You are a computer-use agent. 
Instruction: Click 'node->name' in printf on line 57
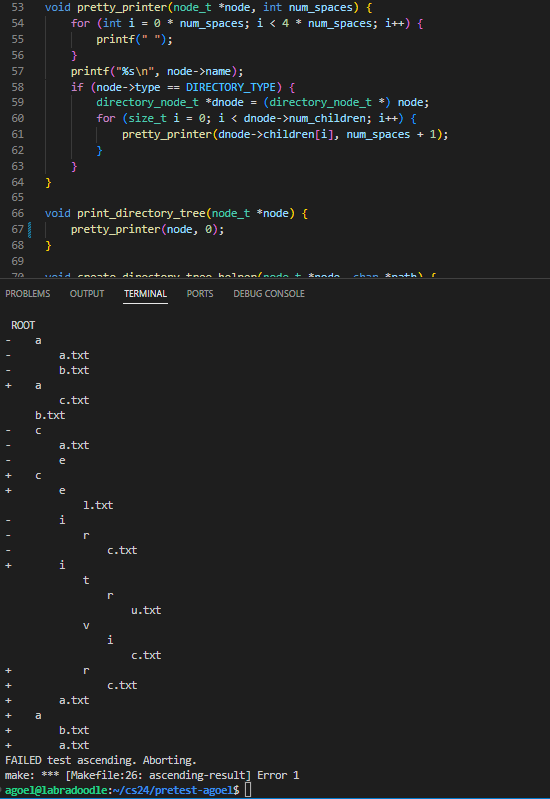click(x=199, y=71)
